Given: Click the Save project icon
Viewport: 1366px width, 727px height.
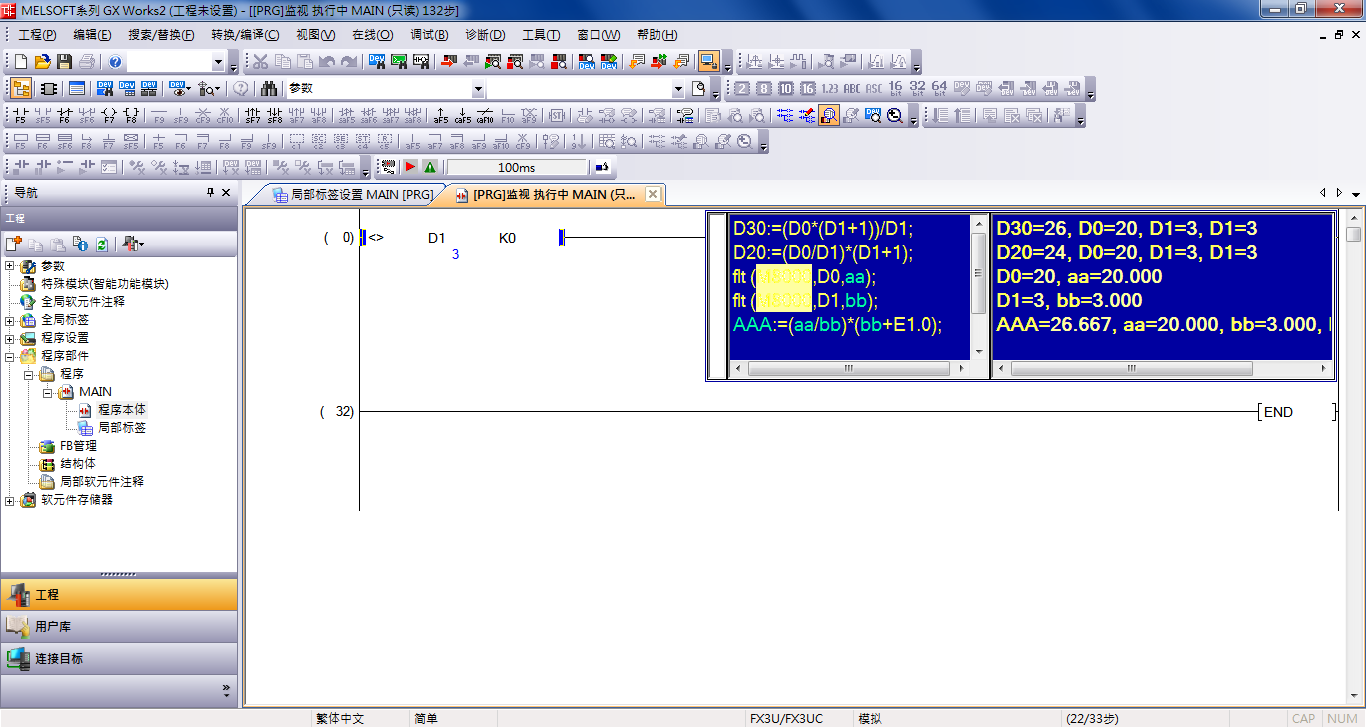Looking at the screenshot, I should [64, 62].
